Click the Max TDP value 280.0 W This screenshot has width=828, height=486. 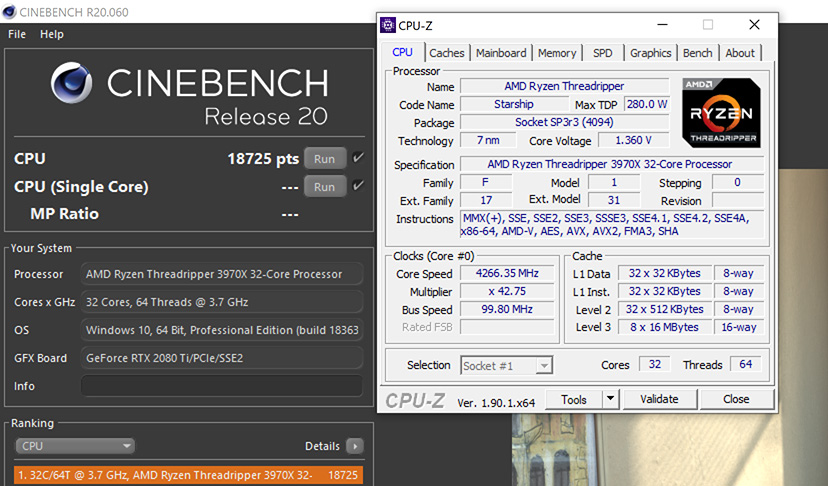[647, 104]
